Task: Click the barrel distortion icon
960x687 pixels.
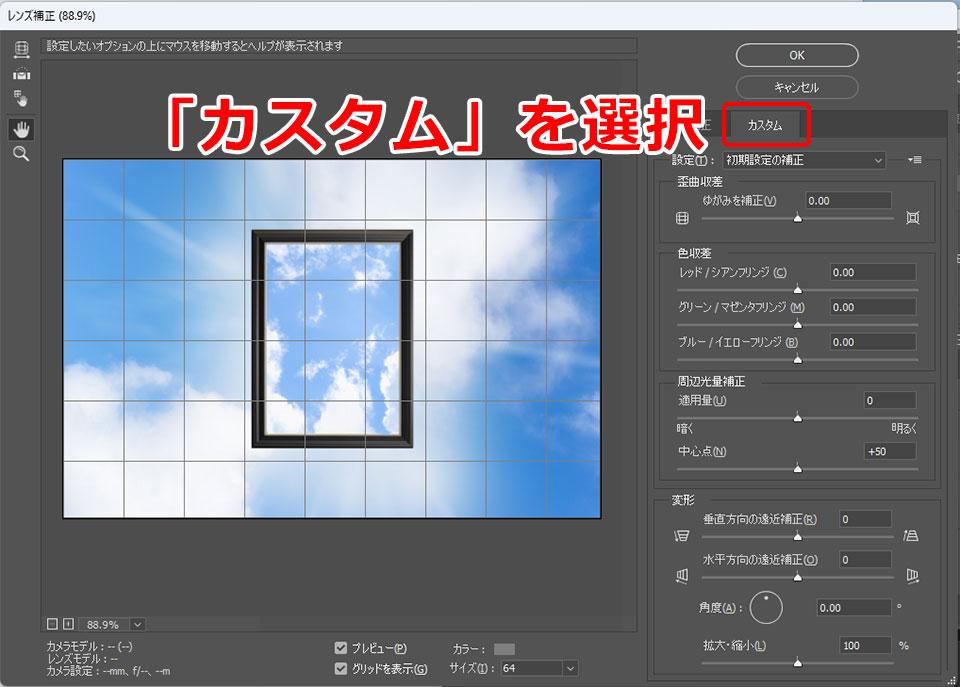Action: point(683,218)
